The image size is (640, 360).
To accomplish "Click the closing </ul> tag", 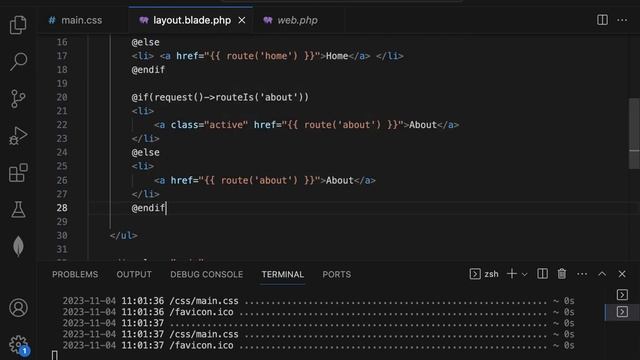I will coord(124,236).
